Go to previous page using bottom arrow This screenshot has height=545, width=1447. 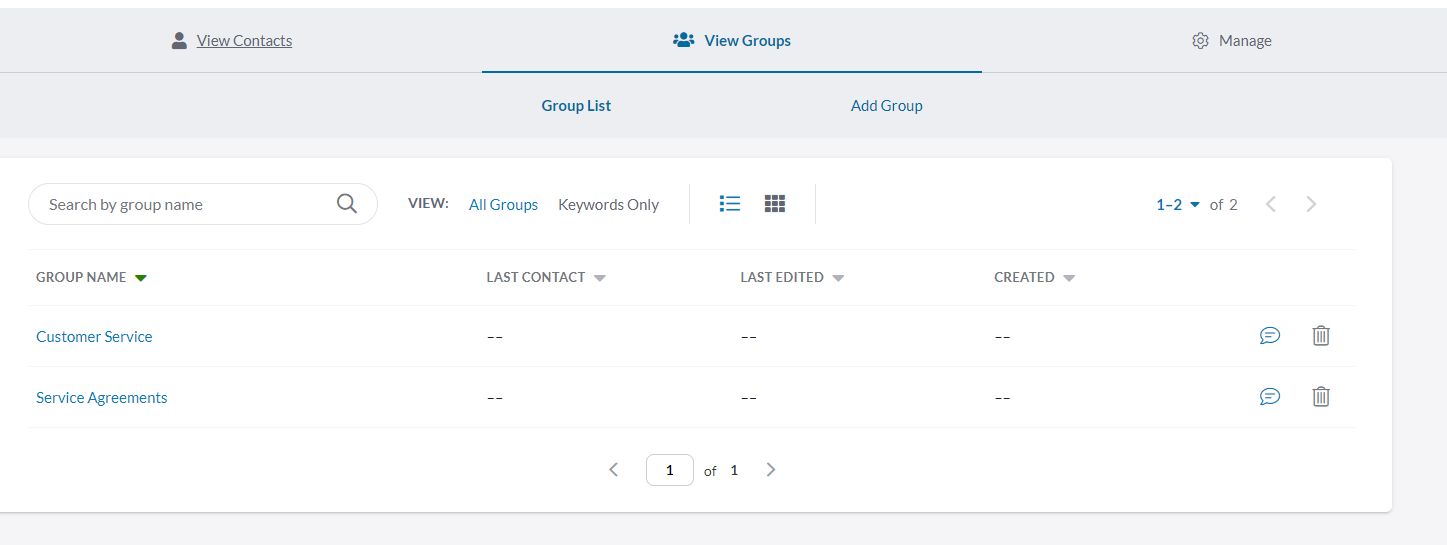pos(614,470)
